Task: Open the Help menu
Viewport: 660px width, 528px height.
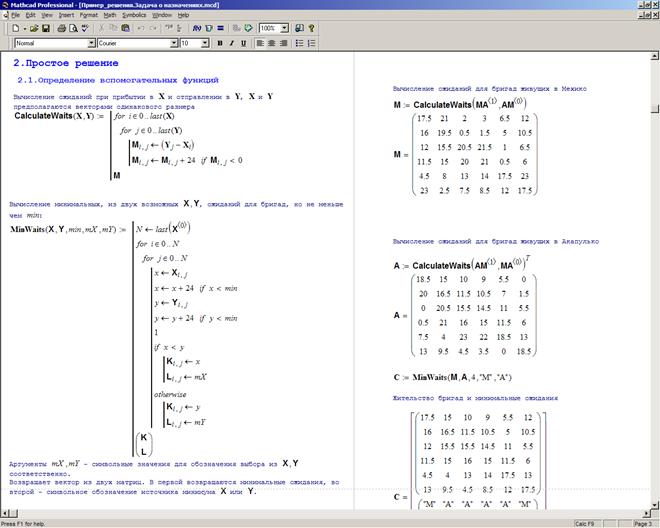Action: click(183, 15)
